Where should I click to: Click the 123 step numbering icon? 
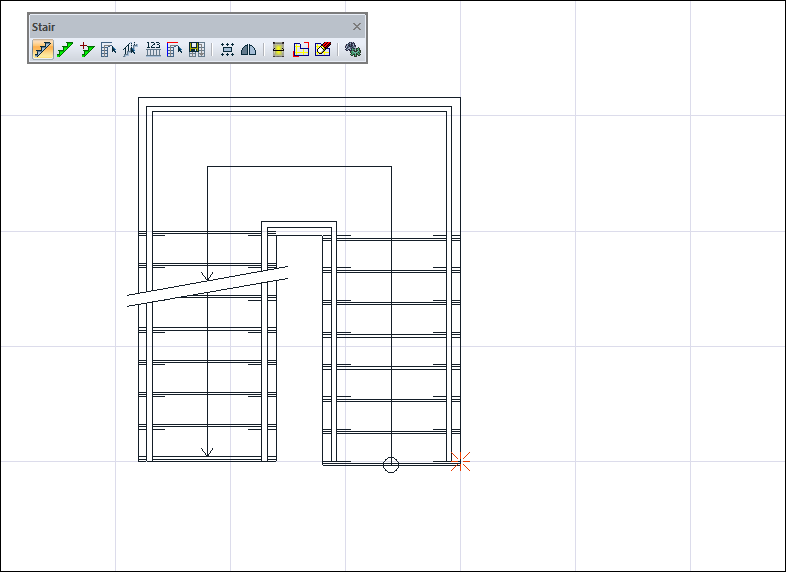click(153, 49)
